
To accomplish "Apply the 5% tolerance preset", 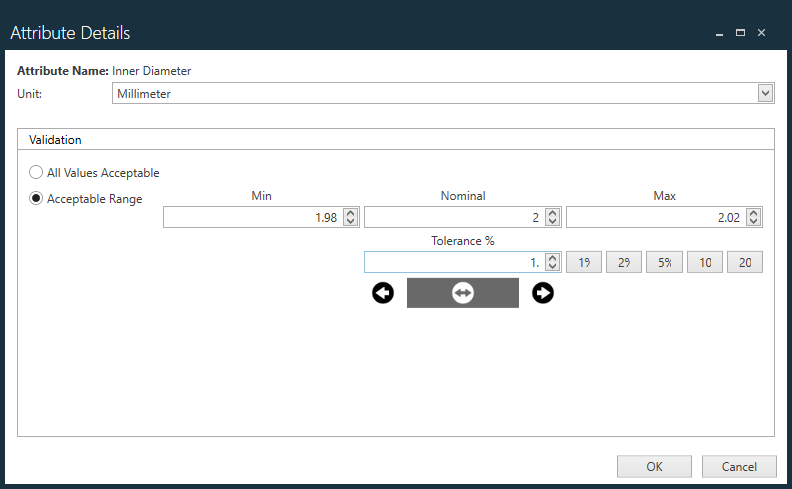I will (664, 262).
